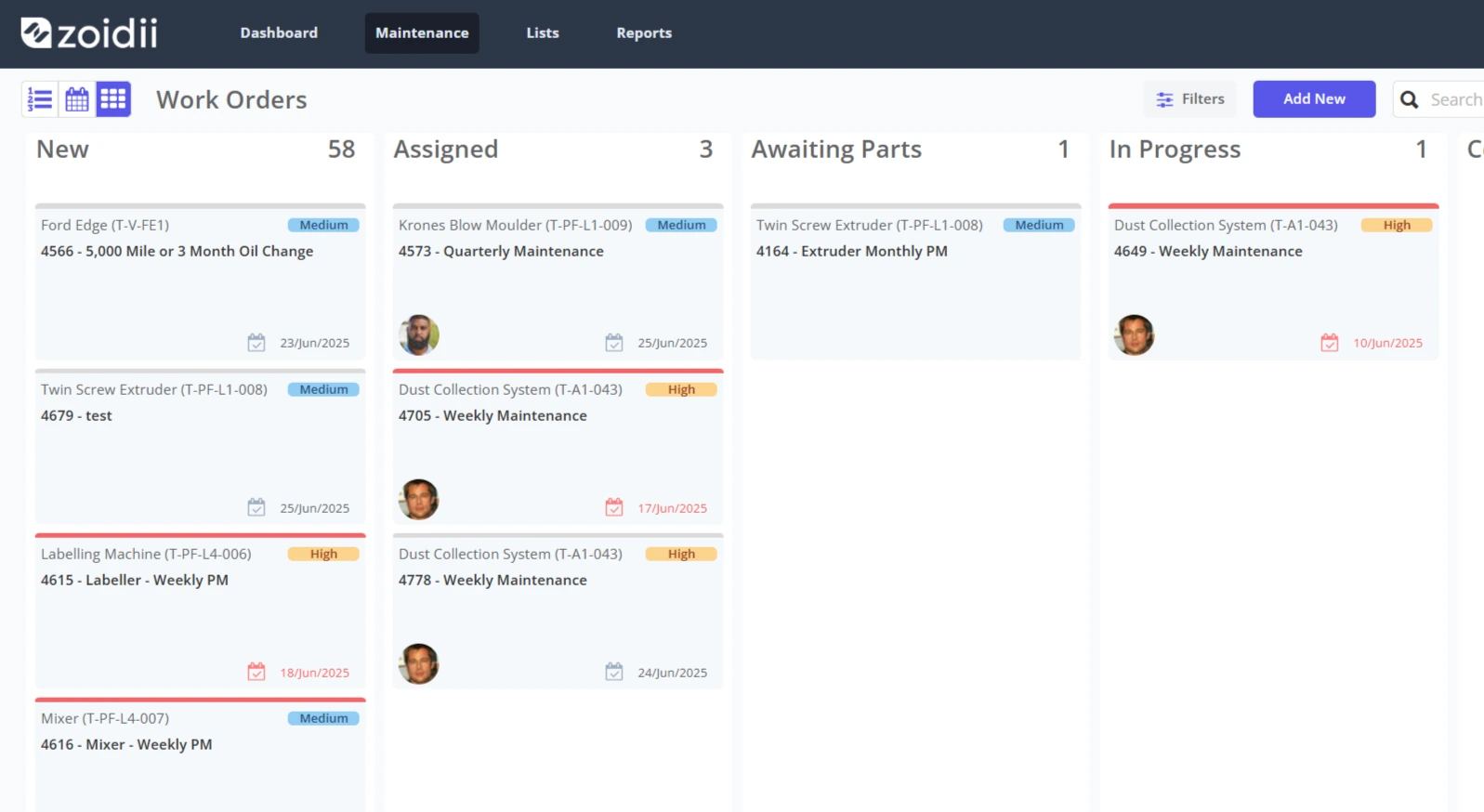The image size is (1484, 812).
Task: Switch to calendar view icon
Action: coord(77,99)
